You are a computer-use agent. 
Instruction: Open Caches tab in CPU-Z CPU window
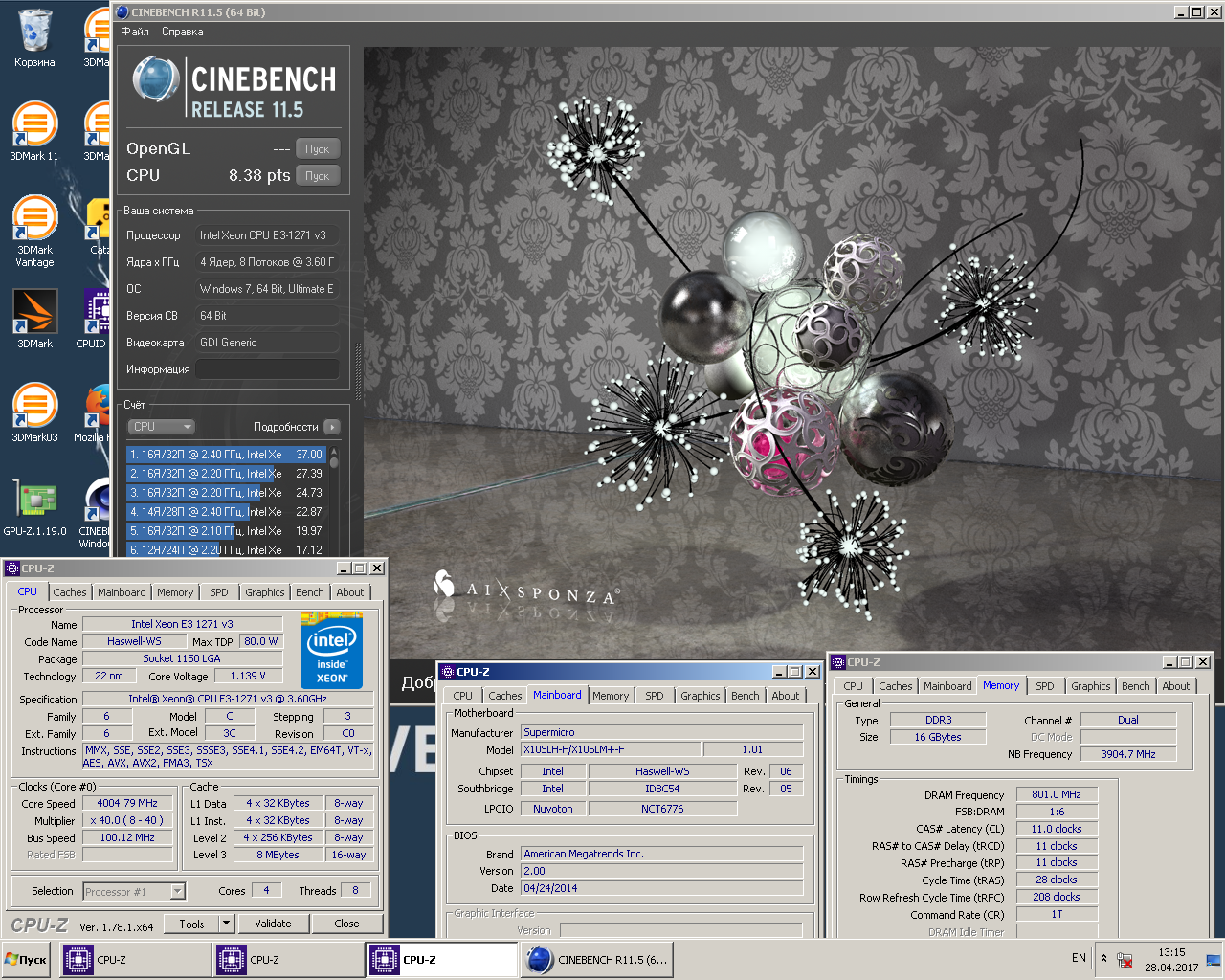click(x=70, y=592)
